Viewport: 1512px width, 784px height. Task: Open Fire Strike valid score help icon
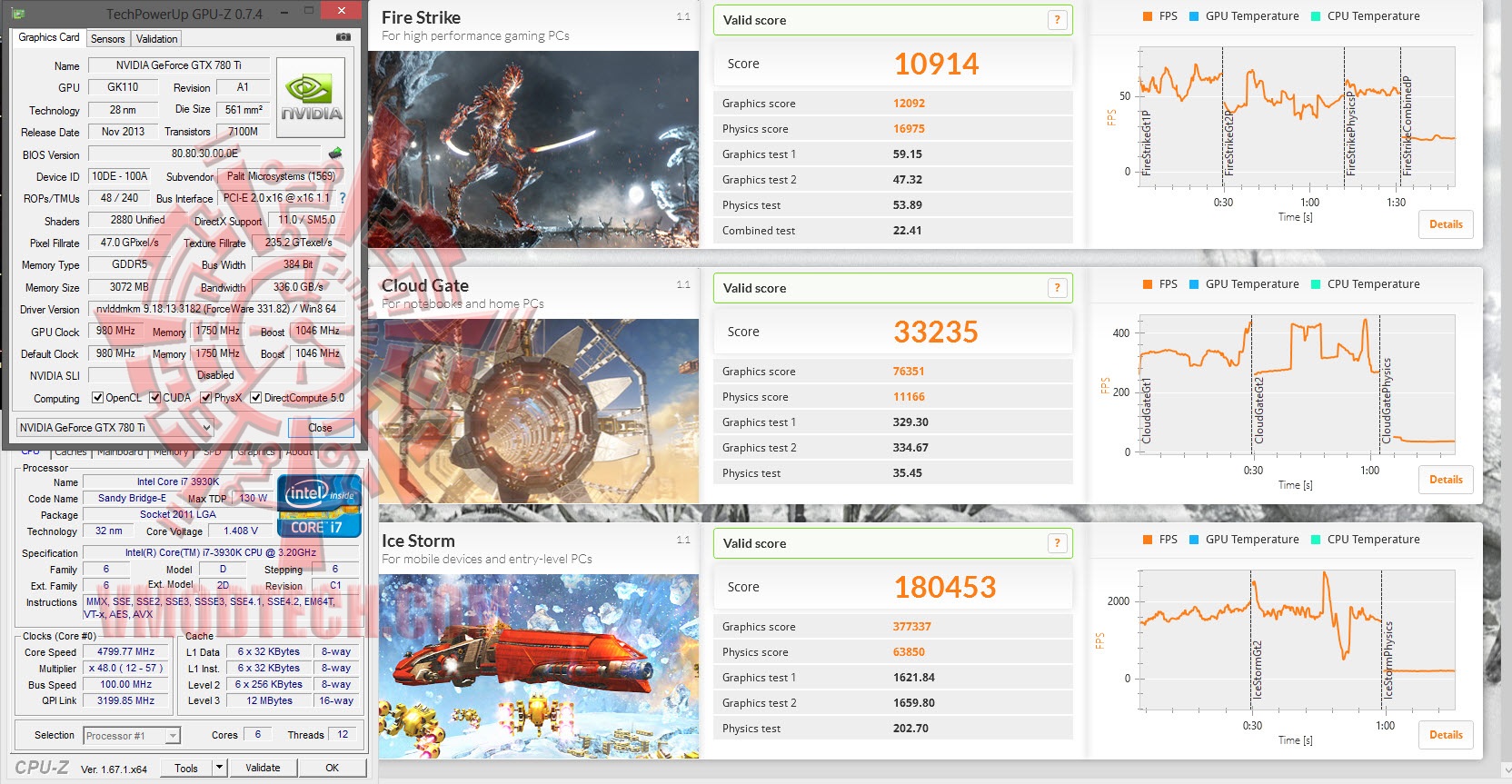click(x=1057, y=20)
